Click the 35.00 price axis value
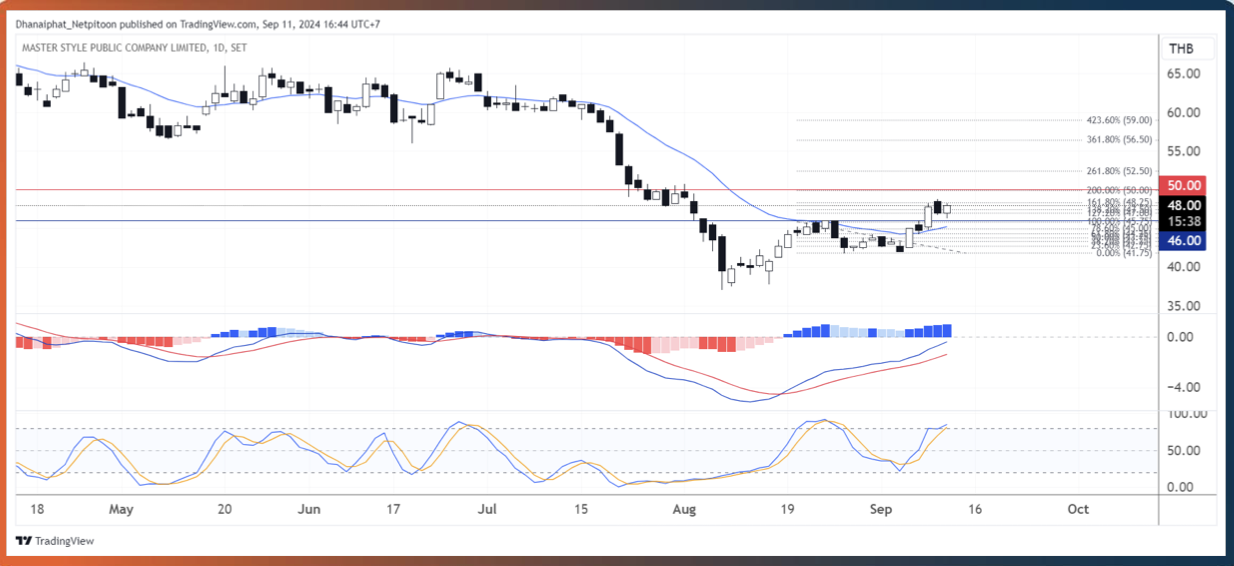The height and width of the screenshot is (566, 1234). point(1183,306)
